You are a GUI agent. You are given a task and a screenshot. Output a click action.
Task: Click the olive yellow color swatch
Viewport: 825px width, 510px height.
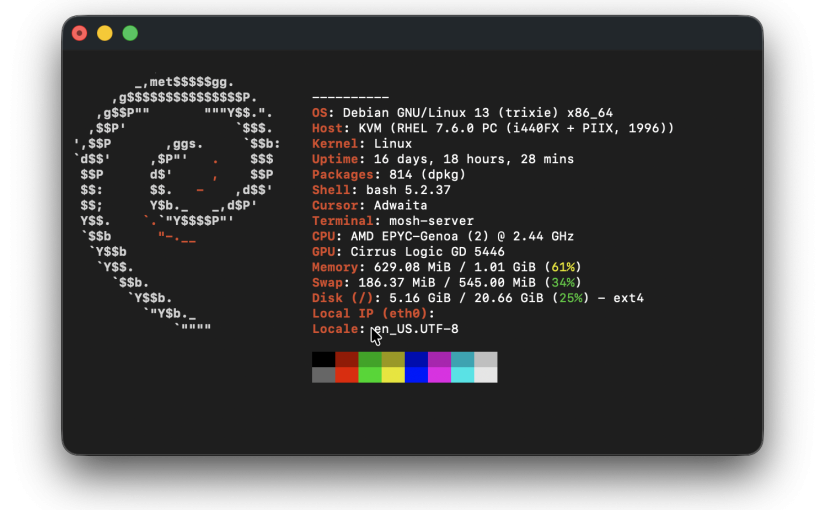tap(393, 359)
